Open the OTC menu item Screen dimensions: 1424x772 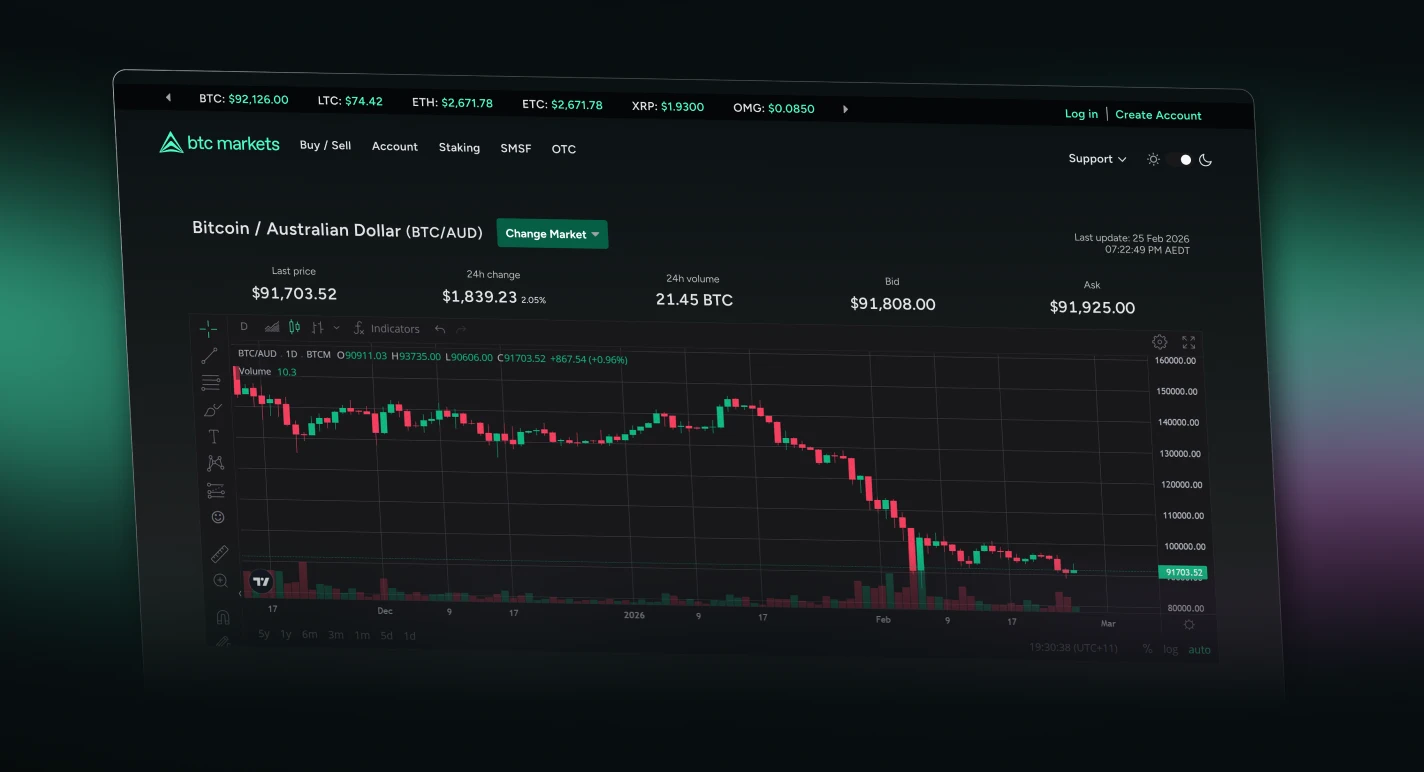point(564,149)
